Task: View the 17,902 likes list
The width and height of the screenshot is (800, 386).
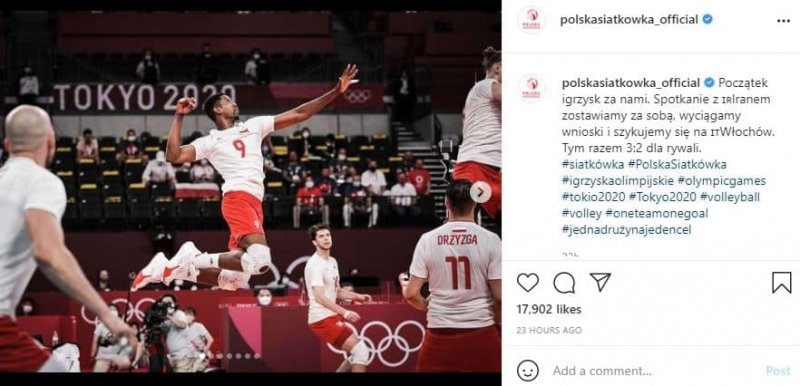Action: click(549, 310)
